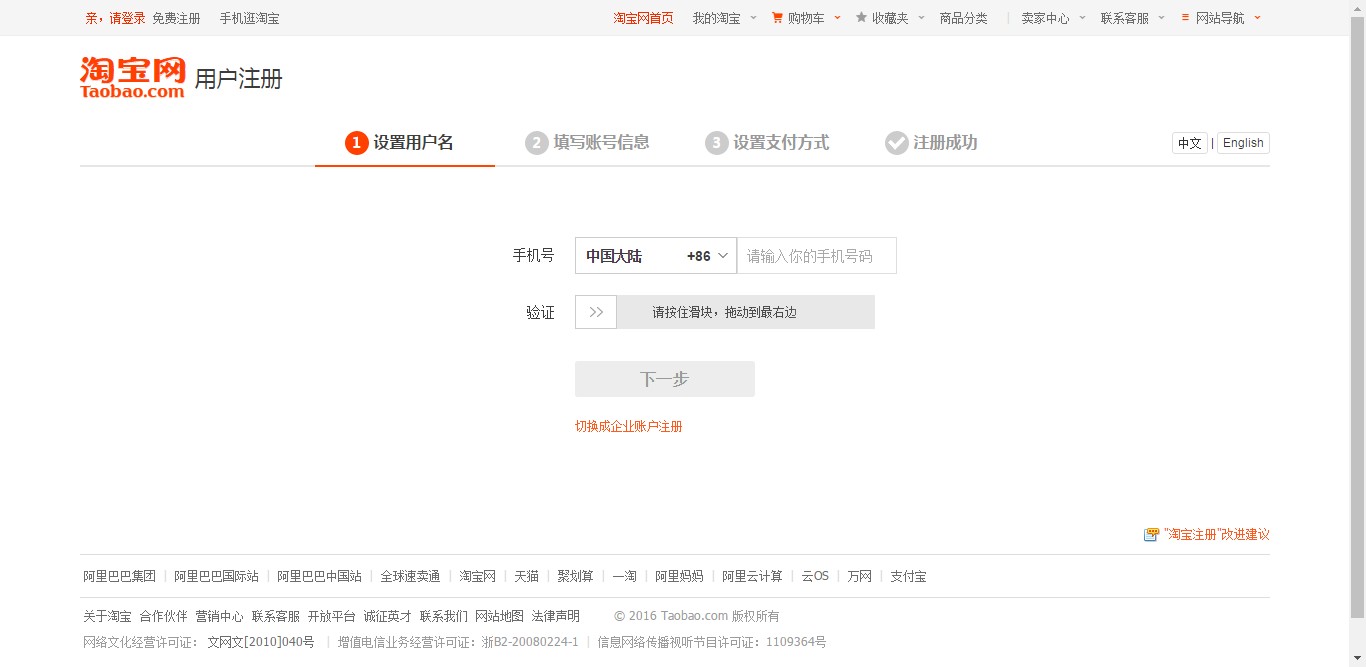Click the shopping cart icon in top bar
The image size is (1366, 667).
click(x=777, y=18)
